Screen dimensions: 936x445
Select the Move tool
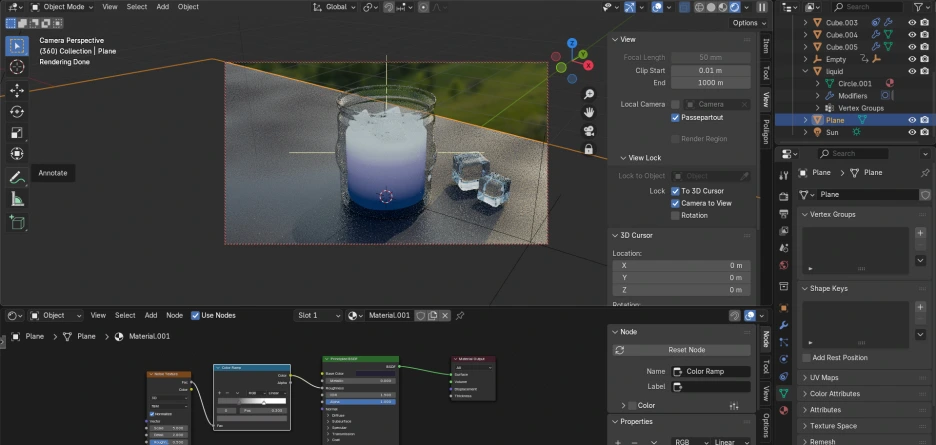(17, 90)
